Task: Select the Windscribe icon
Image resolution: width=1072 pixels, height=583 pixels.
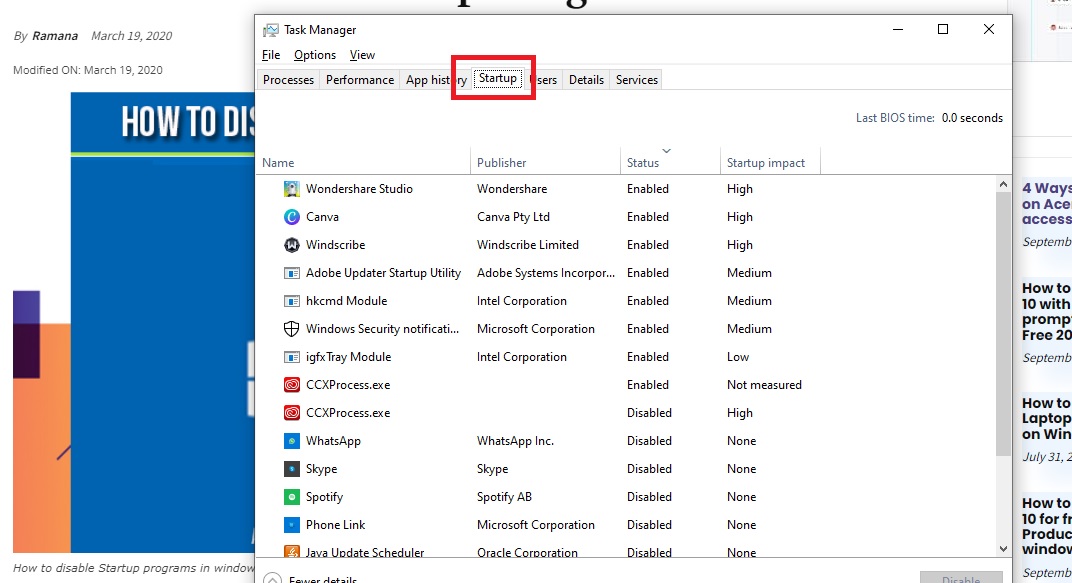Action: tap(291, 245)
